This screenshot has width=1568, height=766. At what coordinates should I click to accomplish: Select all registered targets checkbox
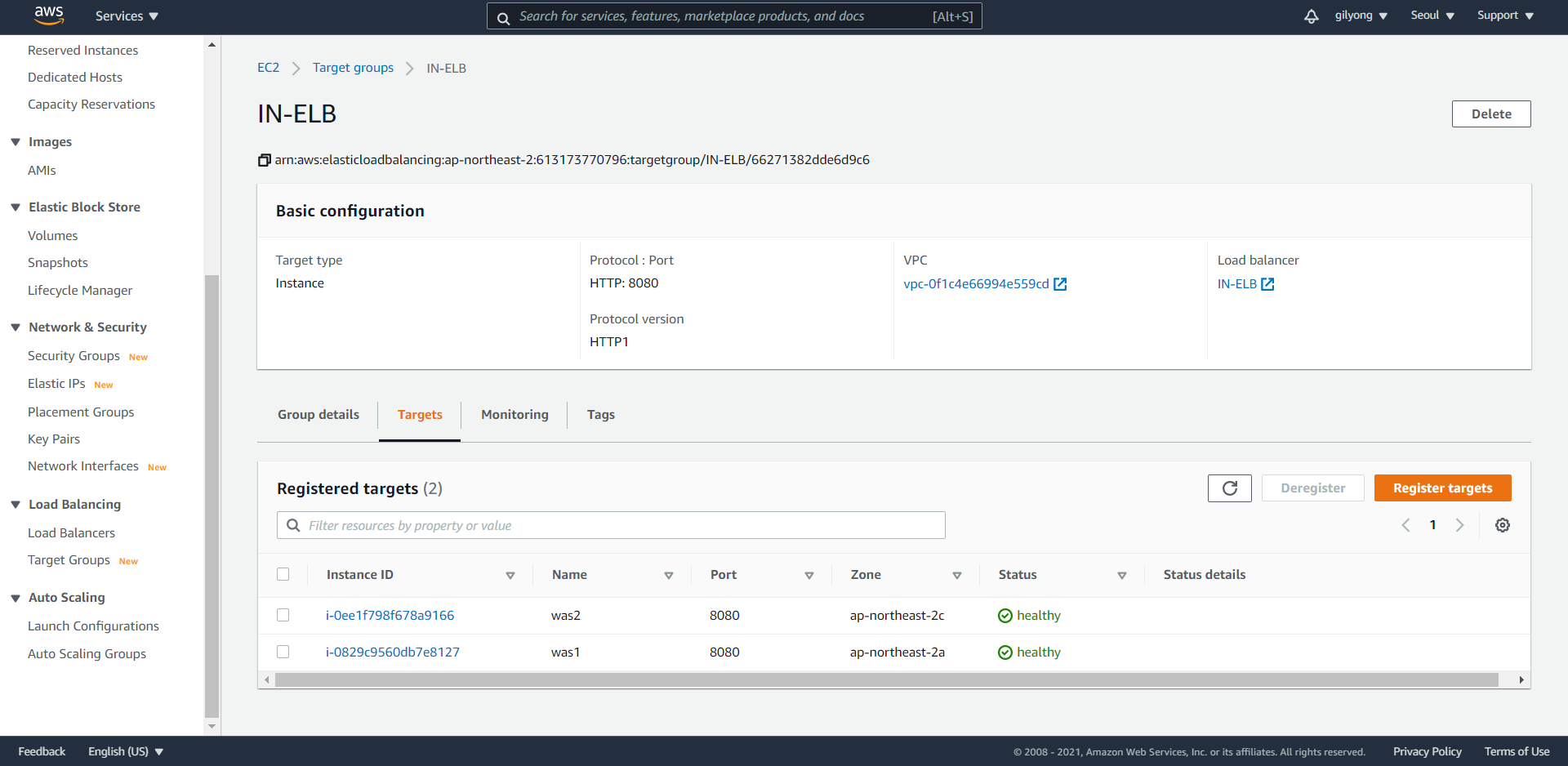(x=283, y=574)
